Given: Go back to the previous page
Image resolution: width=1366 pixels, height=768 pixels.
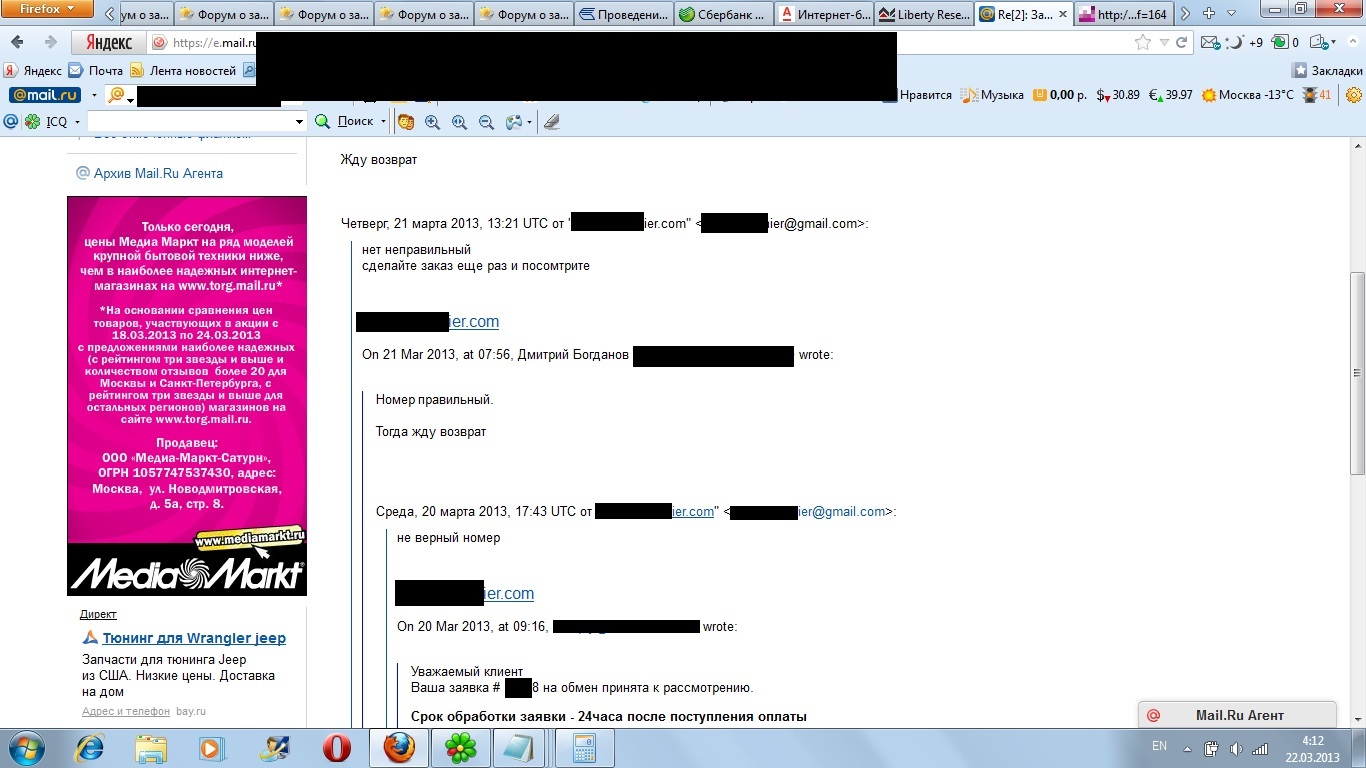Looking at the screenshot, I should tap(17, 43).
